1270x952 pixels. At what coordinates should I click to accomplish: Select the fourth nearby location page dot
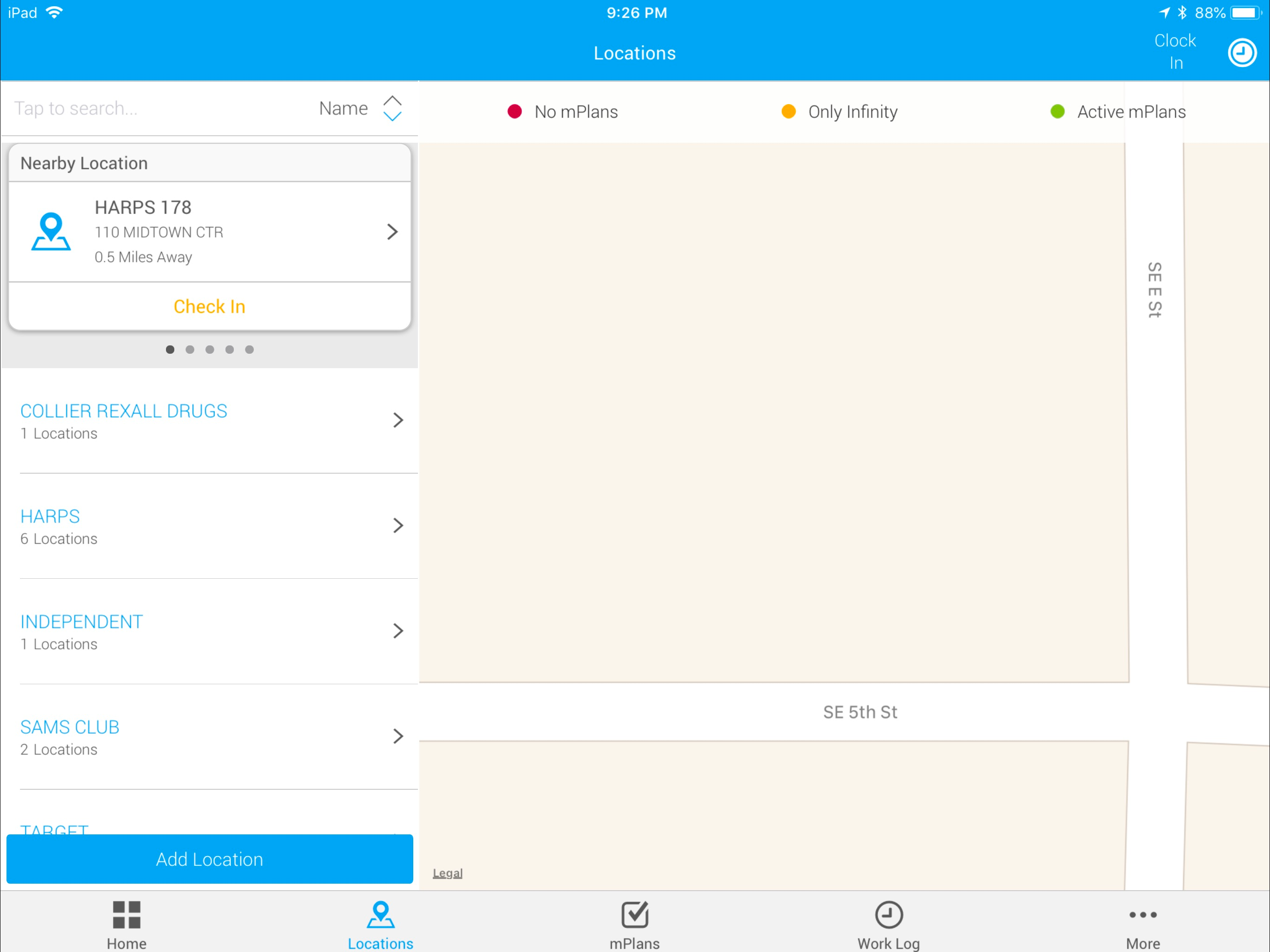tap(230, 350)
